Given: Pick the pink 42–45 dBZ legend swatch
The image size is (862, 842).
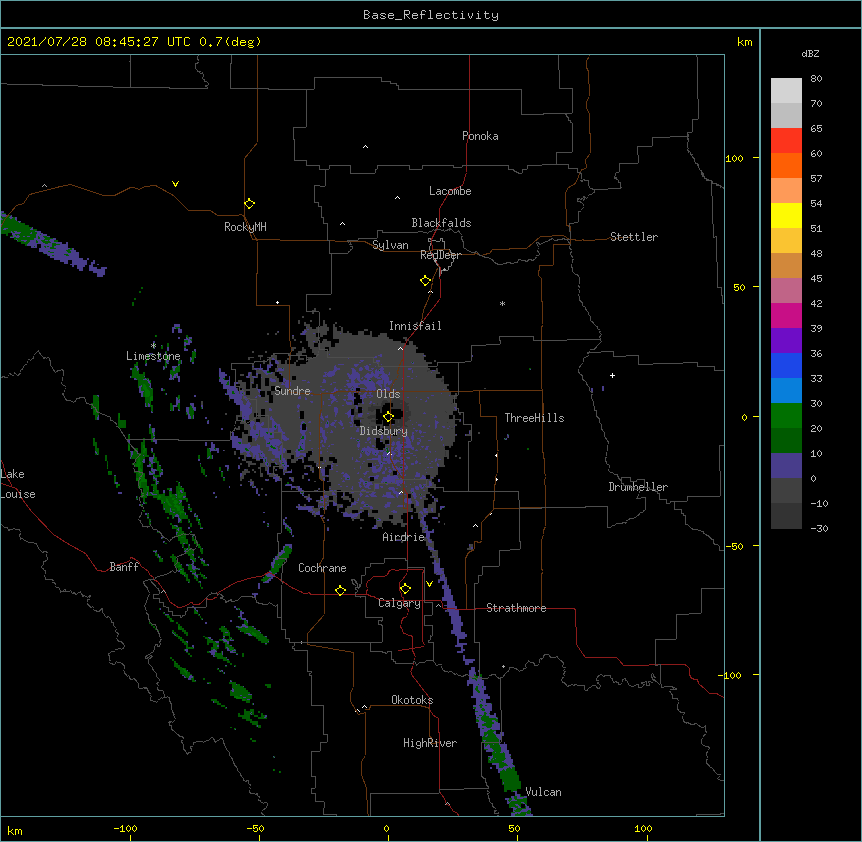Looking at the screenshot, I should (x=786, y=291).
